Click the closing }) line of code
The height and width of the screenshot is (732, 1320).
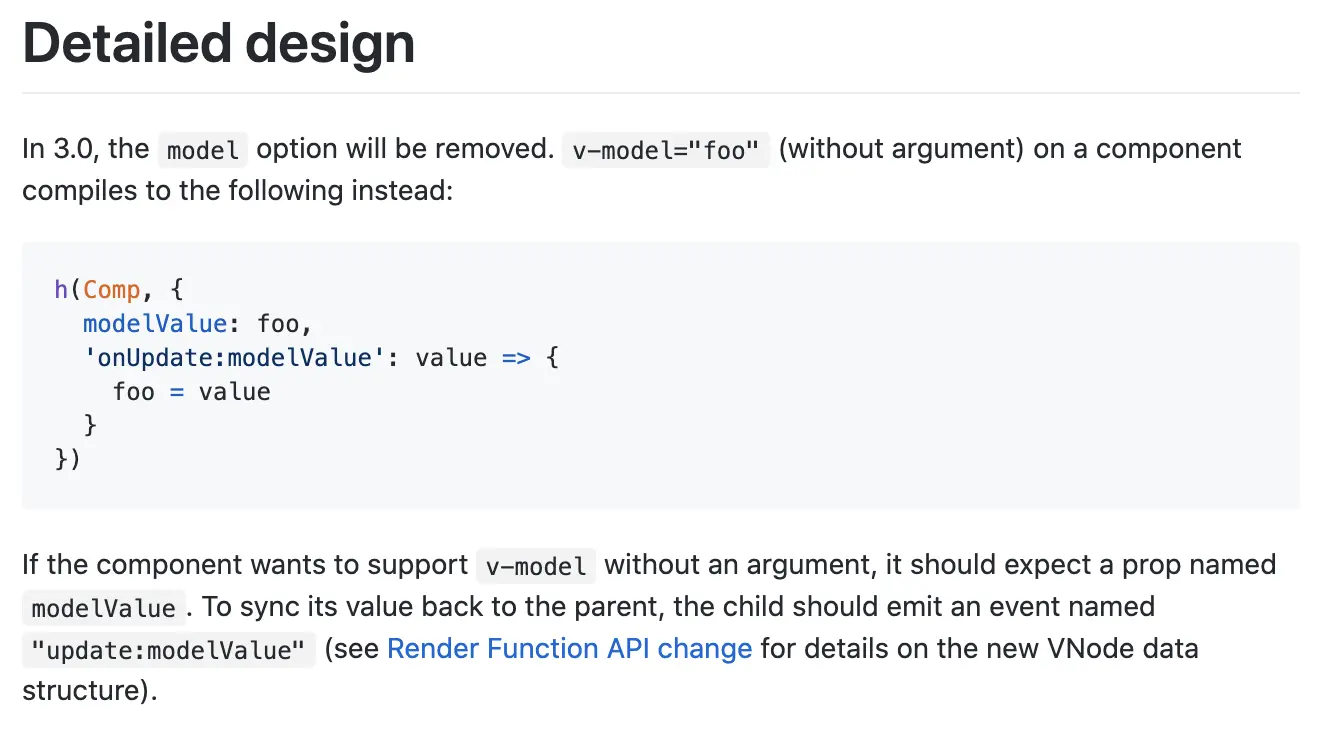pos(67,459)
